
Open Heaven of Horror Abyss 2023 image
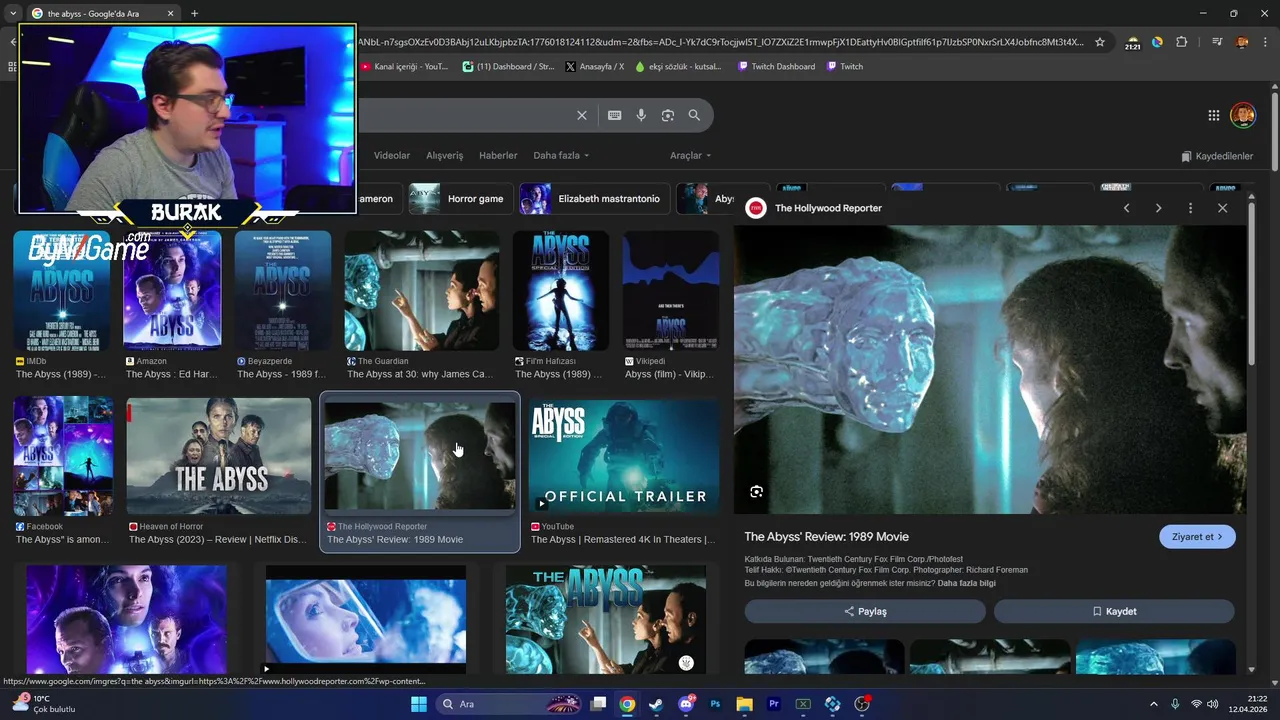pyautogui.click(x=218, y=456)
